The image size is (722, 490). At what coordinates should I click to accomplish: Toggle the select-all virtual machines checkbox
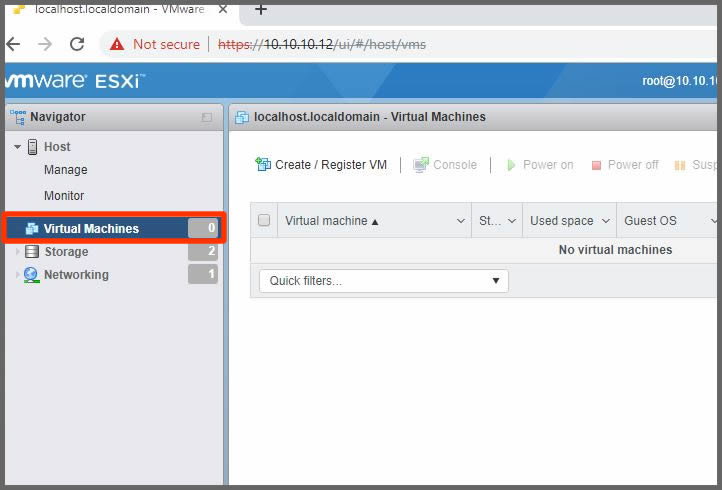coord(264,220)
